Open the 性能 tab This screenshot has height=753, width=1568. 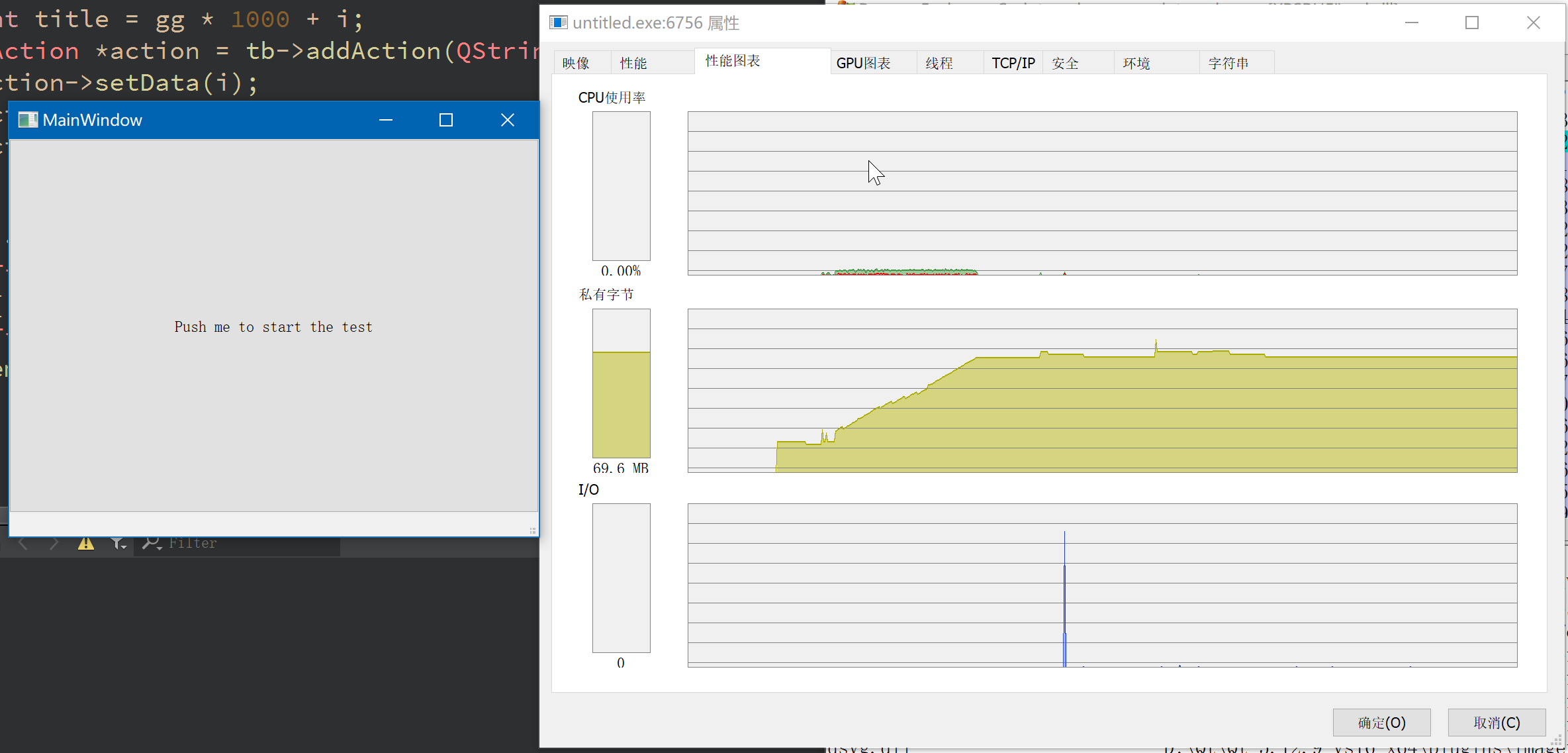tap(633, 63)
